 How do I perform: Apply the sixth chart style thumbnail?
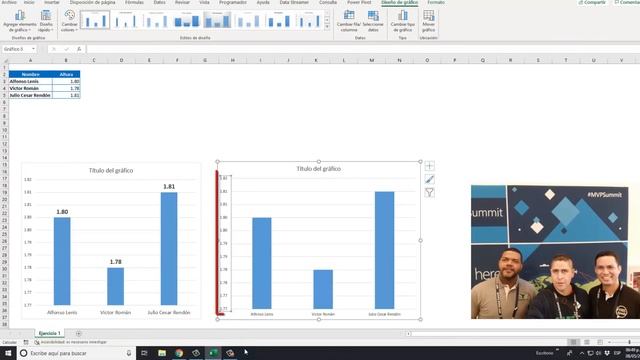(x=248, y=20)
